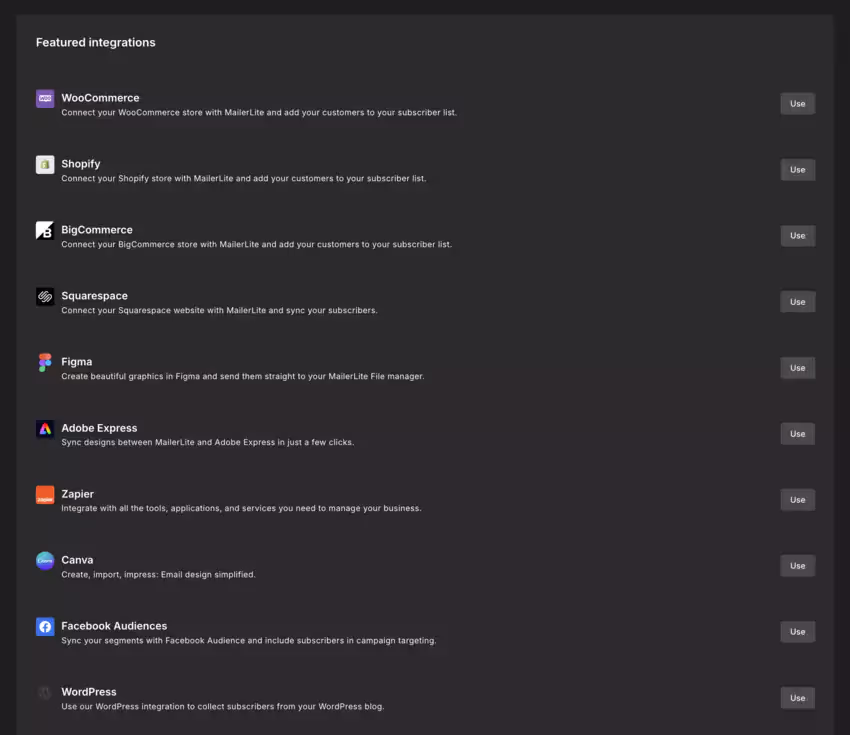850x735 pixels.
Task: Click the WooCommerce integration icon
Action: (x=45, y=98)
